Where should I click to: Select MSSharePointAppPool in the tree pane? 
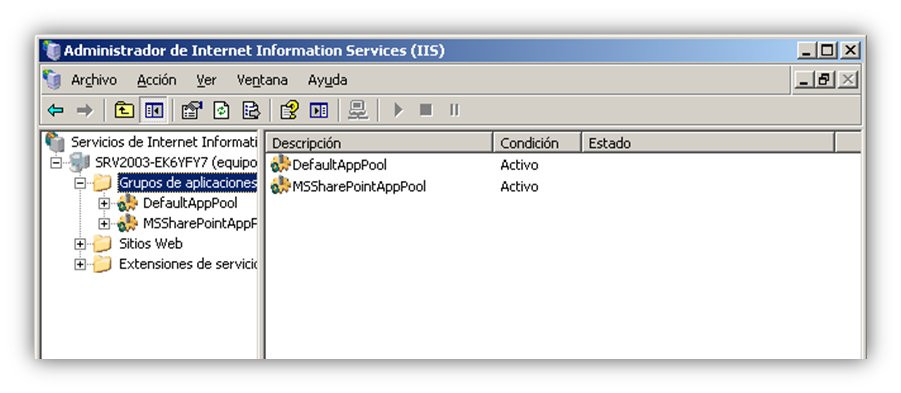pos(199,224)
